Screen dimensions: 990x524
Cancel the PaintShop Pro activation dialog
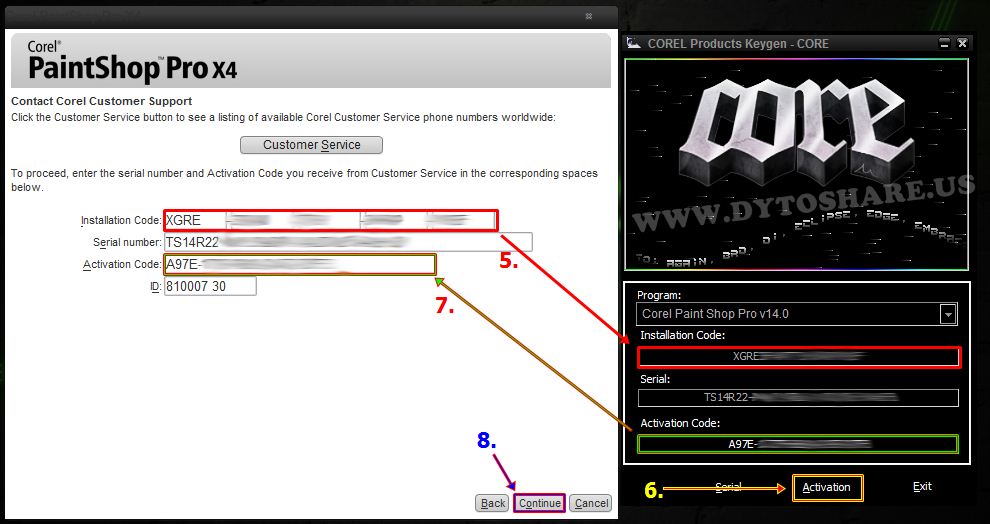[x=591, y=503]
